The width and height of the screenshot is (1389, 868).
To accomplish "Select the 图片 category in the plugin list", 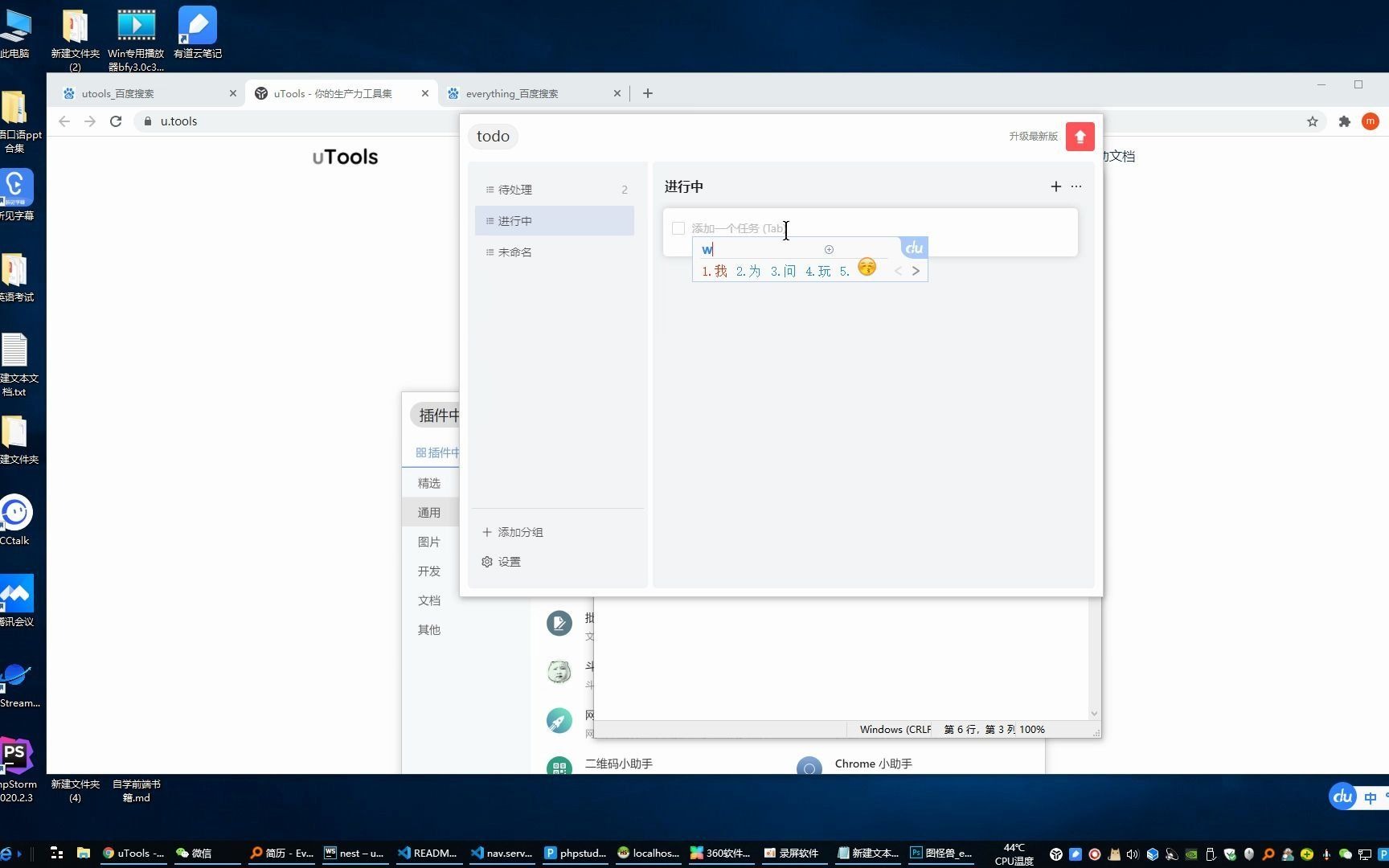I will (x=429, y=542).
